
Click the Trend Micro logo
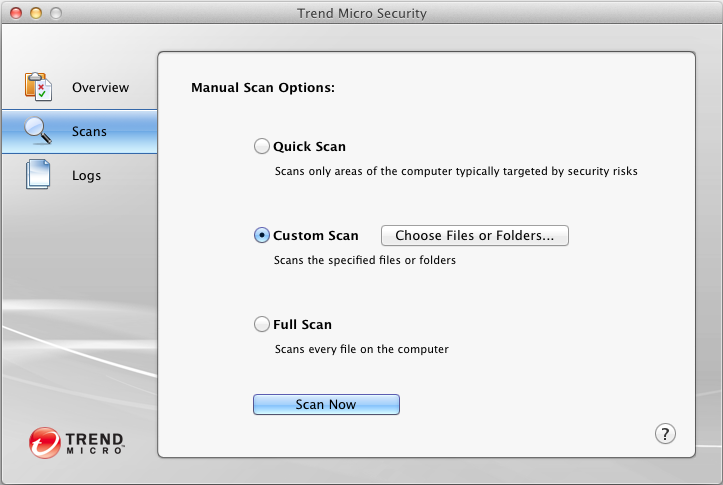77,441
